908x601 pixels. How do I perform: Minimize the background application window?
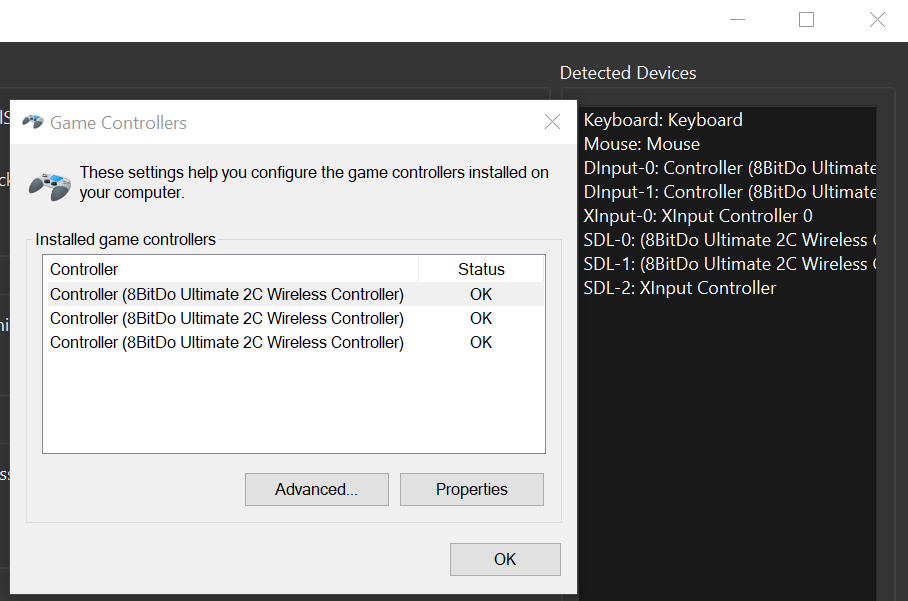pos(737,20)
